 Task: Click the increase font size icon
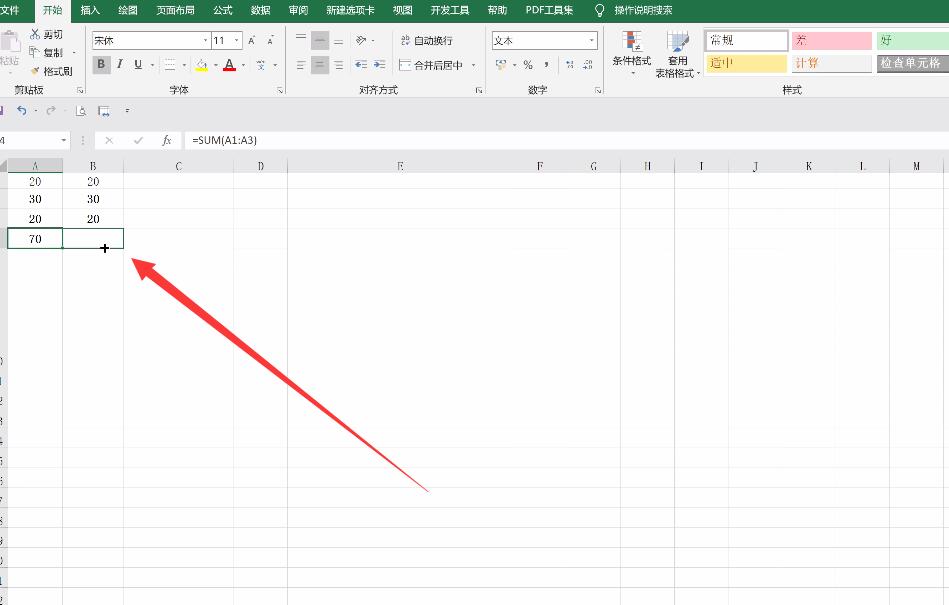pos(252,41)
